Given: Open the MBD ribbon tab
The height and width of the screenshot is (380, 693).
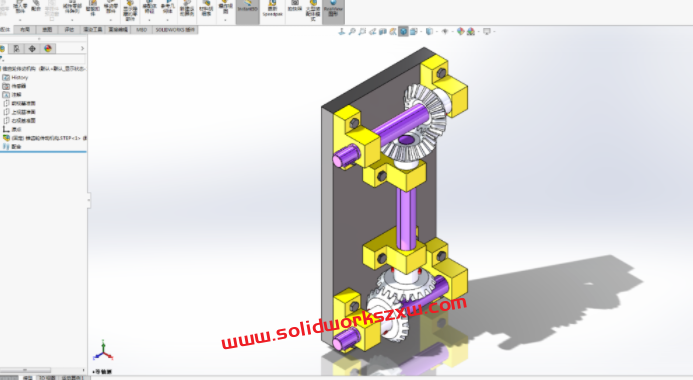Looking at the screenshot, I should pos(141,30).
